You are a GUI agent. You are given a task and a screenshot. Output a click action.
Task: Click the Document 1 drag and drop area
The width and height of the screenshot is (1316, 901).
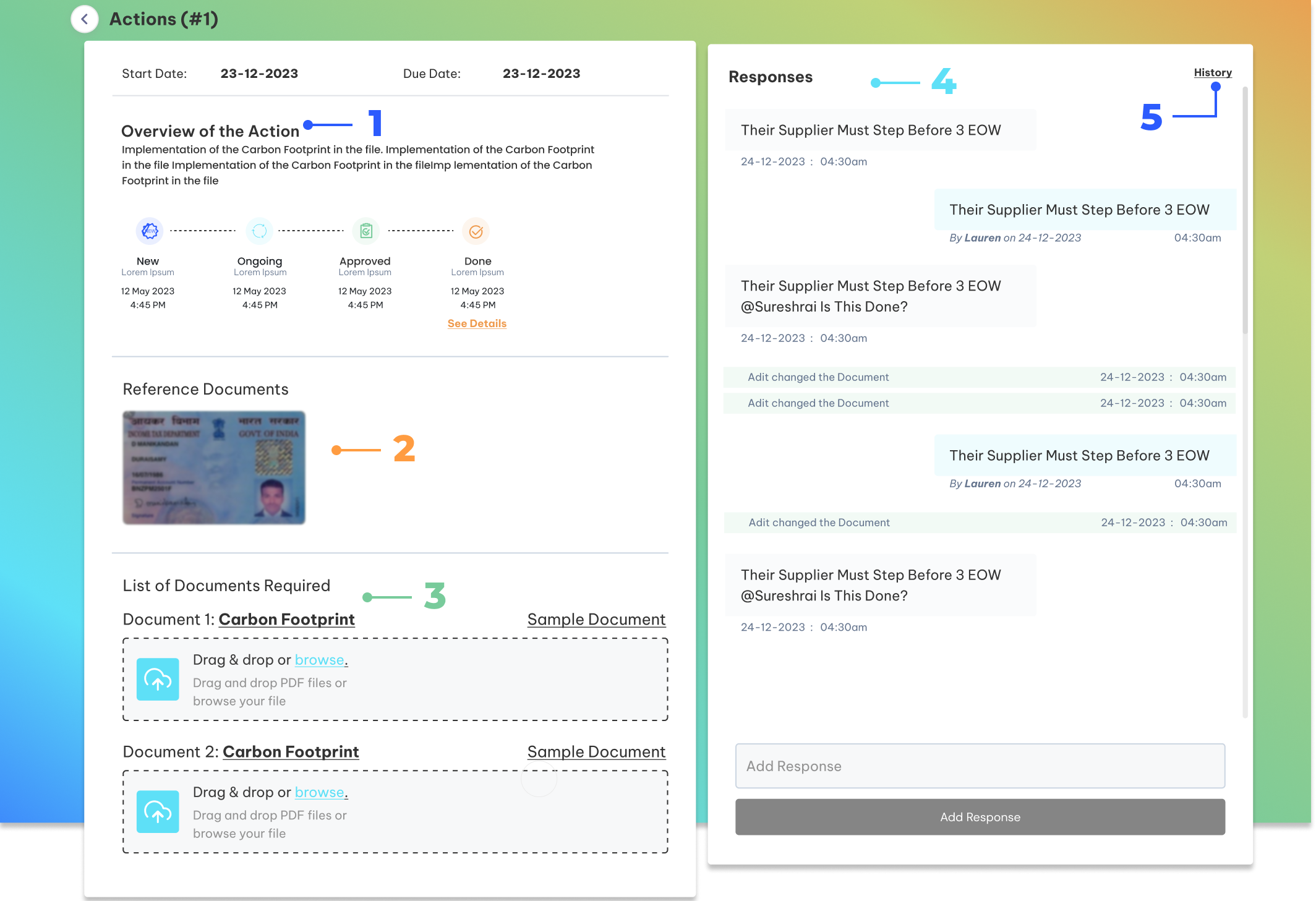tap(495, 679)
